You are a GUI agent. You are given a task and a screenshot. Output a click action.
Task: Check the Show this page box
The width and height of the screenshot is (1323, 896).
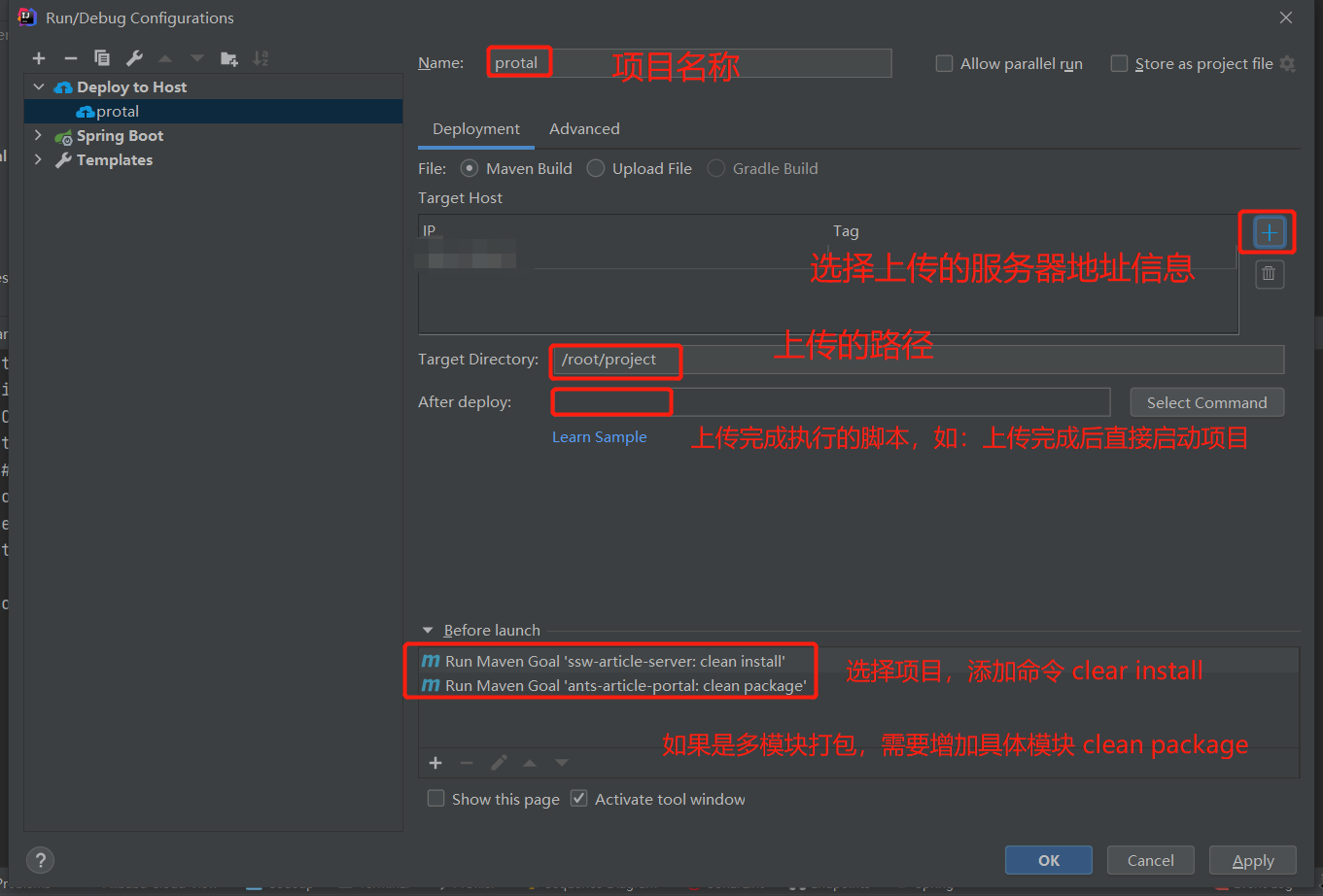436,799
